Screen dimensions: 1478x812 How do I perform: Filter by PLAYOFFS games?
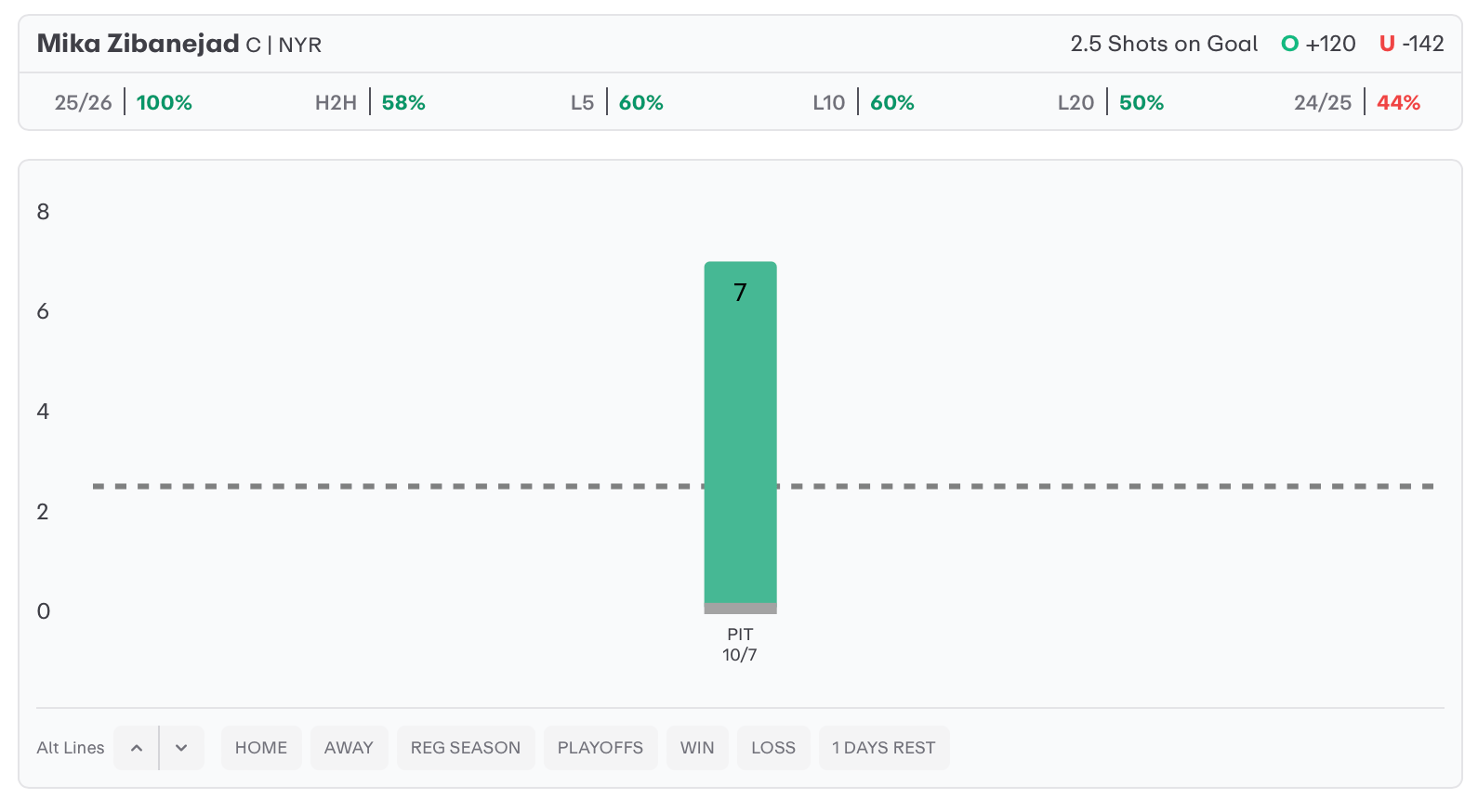pos(600,748)
